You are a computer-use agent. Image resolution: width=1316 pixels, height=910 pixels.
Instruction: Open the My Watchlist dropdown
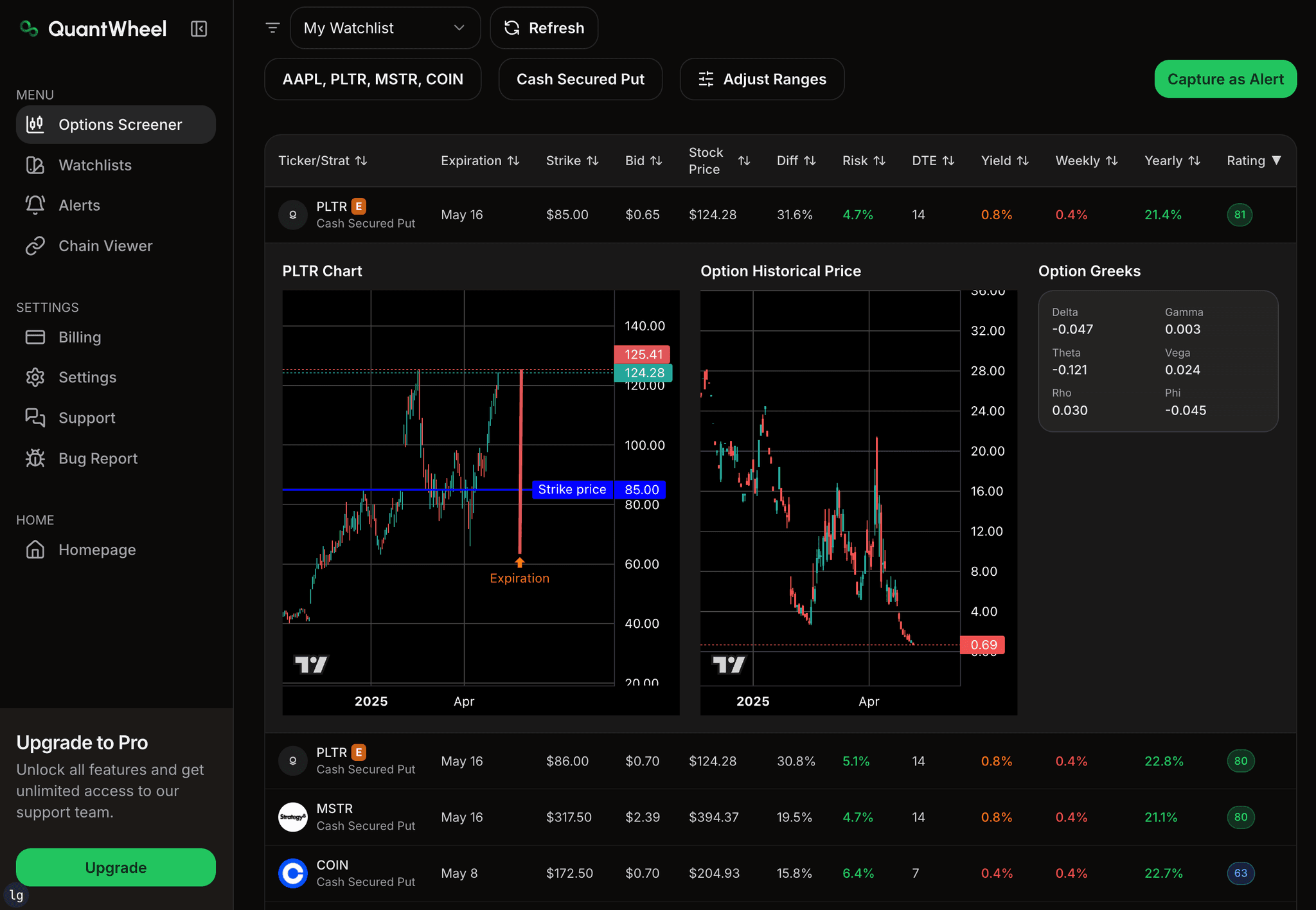(x=385, y=28)
